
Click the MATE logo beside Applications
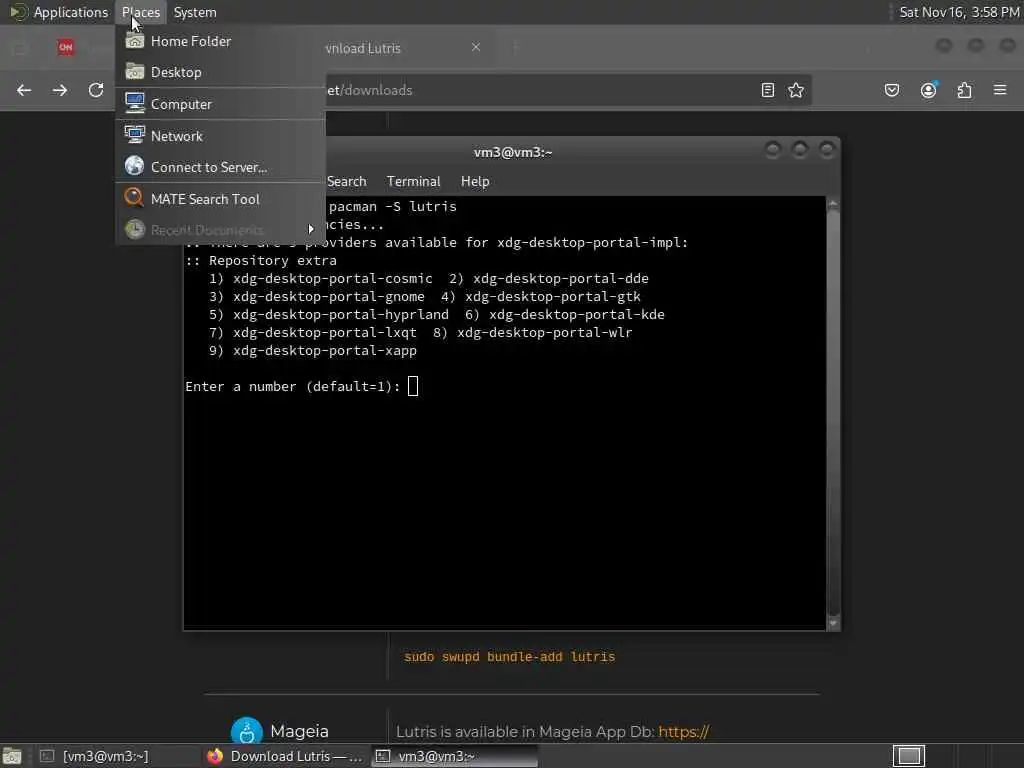[18, 12]
